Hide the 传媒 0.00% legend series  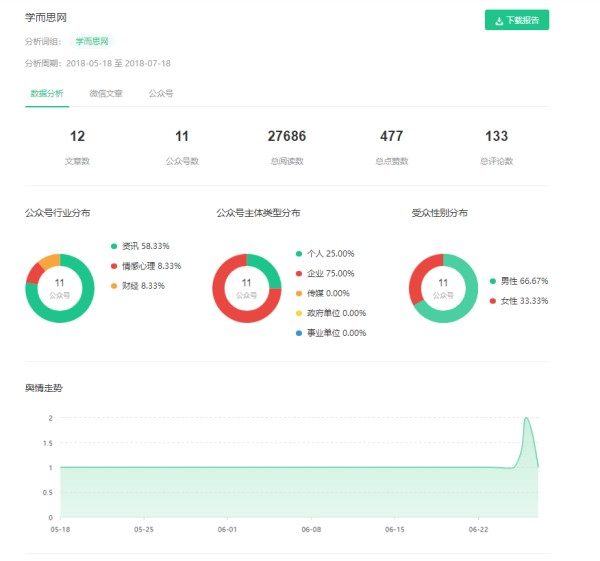tap(300, 293)
